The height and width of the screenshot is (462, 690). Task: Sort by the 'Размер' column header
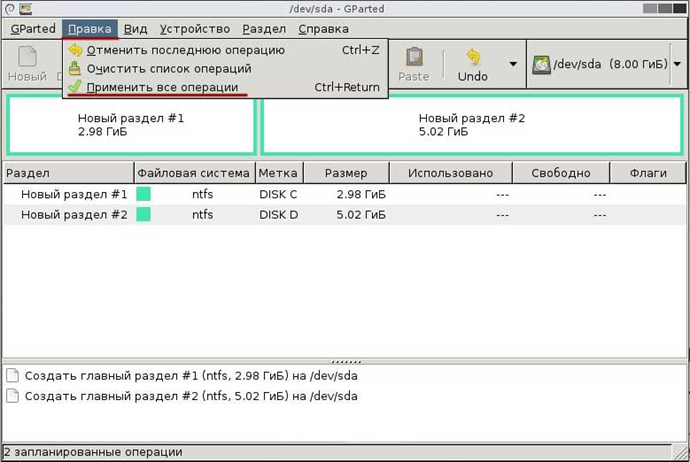pos(345,173)
